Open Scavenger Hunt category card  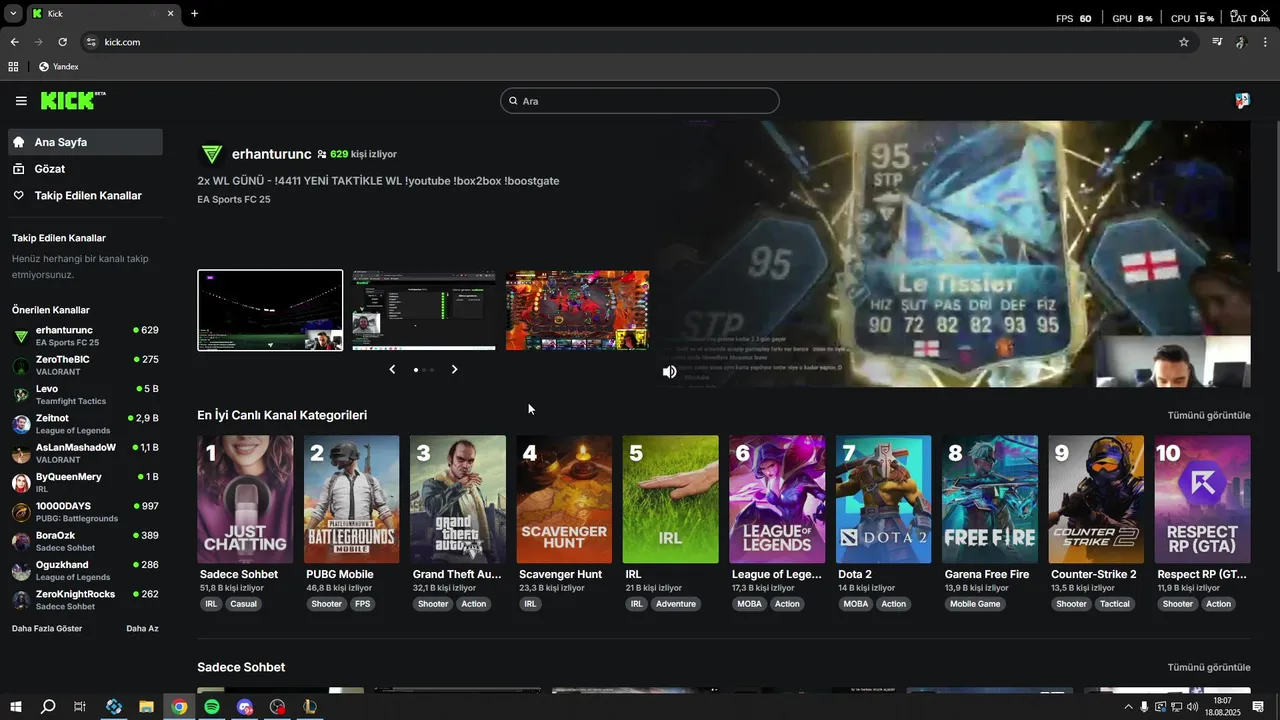point(564,499)
